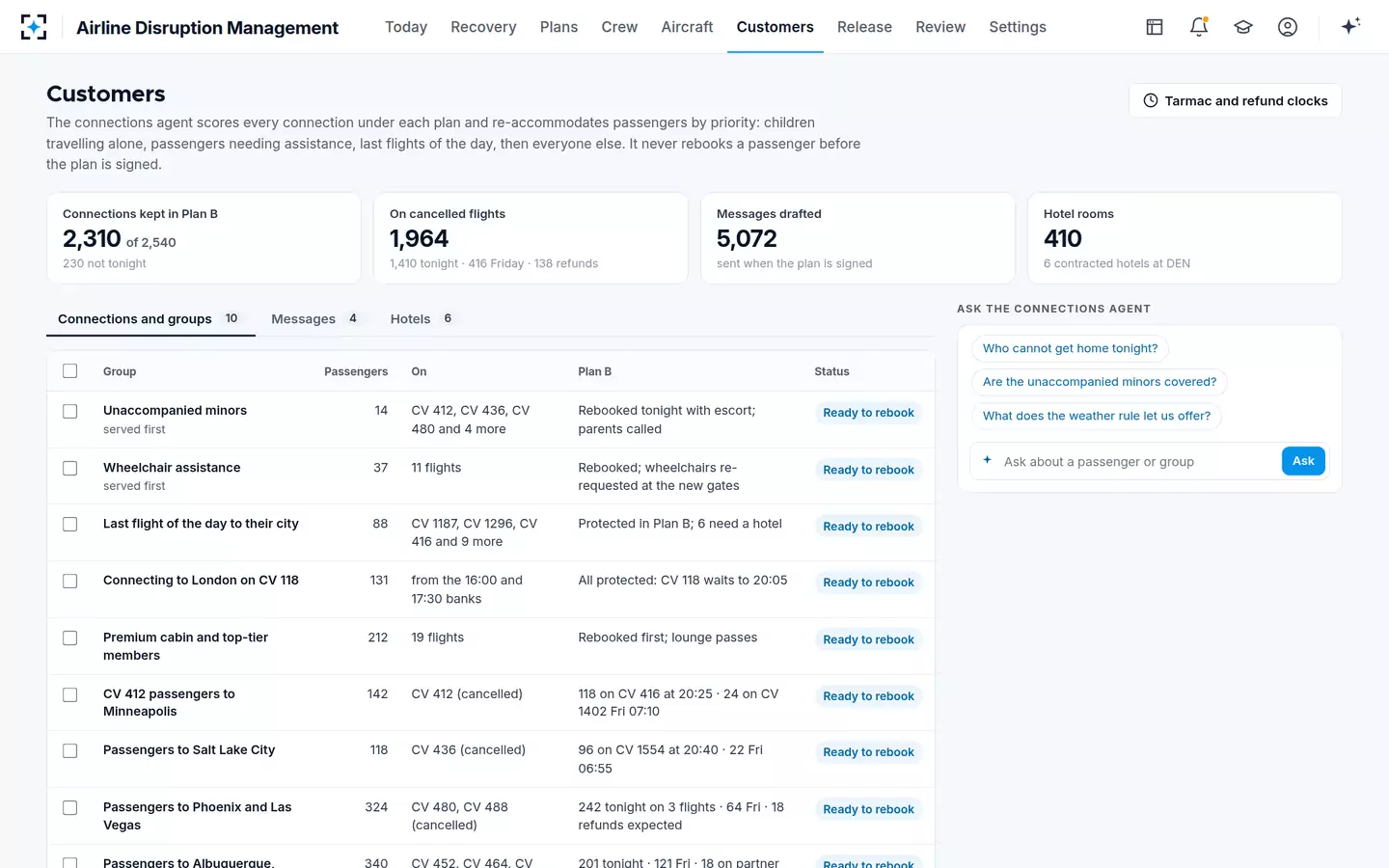Viewport: 1389px width, 868px height.
Task: Open Tarmac and refund clocks
Action: tap(1236, 100)
